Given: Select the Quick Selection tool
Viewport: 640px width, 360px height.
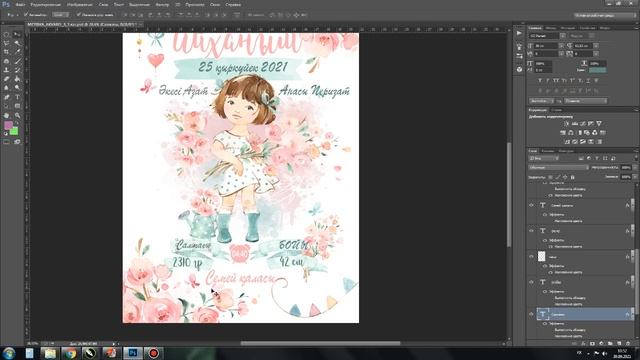Looking at the screenshot, I should [x=17, y=43].
